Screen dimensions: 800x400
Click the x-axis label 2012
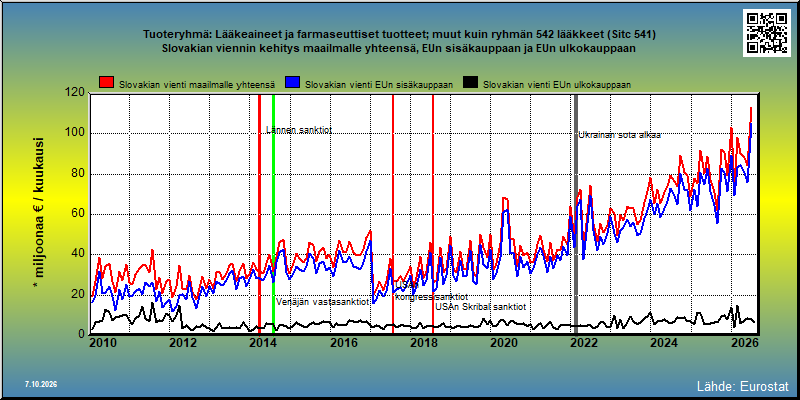pyautogui.click(x=183, y=343)
